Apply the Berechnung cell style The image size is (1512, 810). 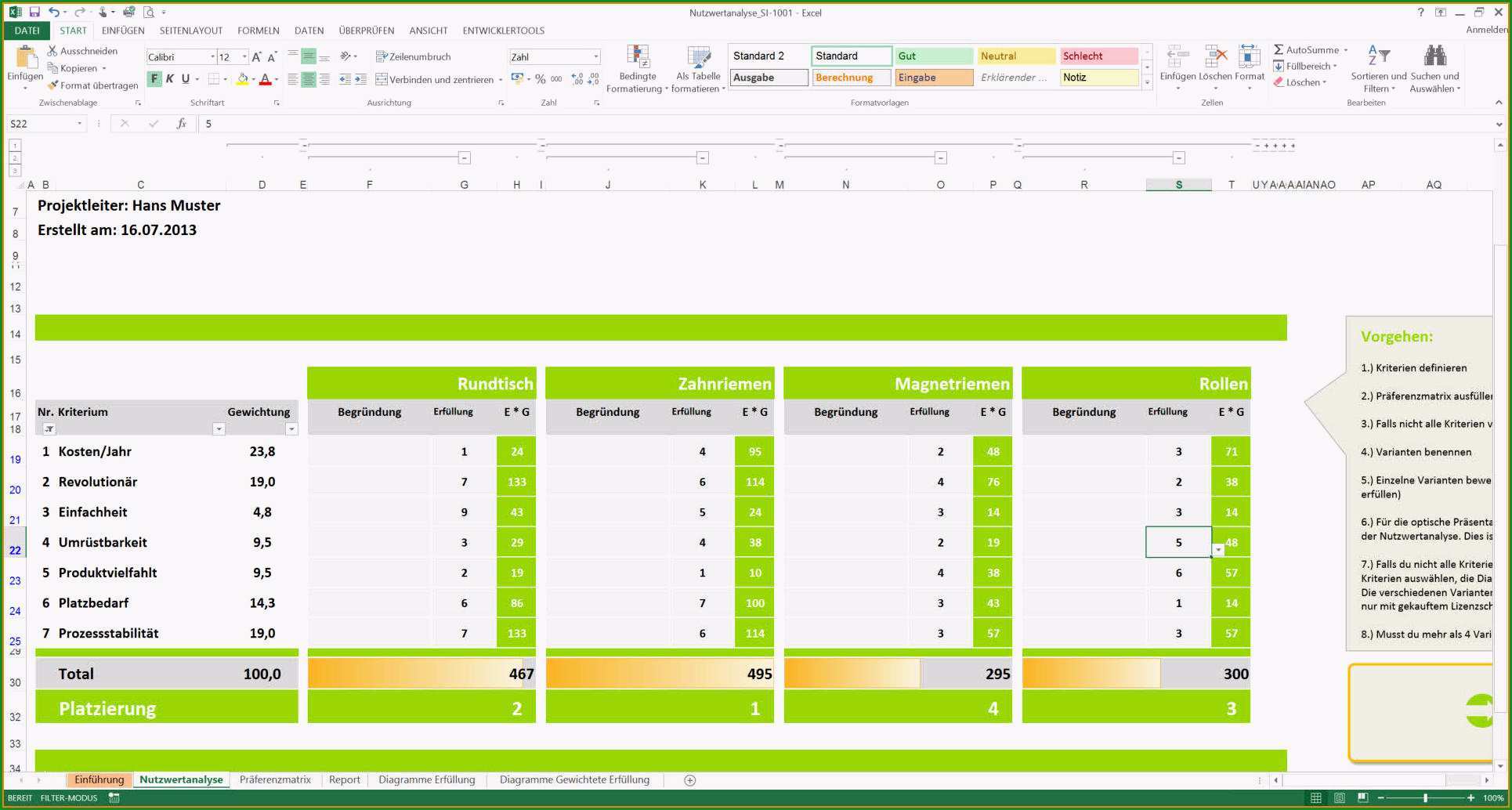[x=852, y=78]
